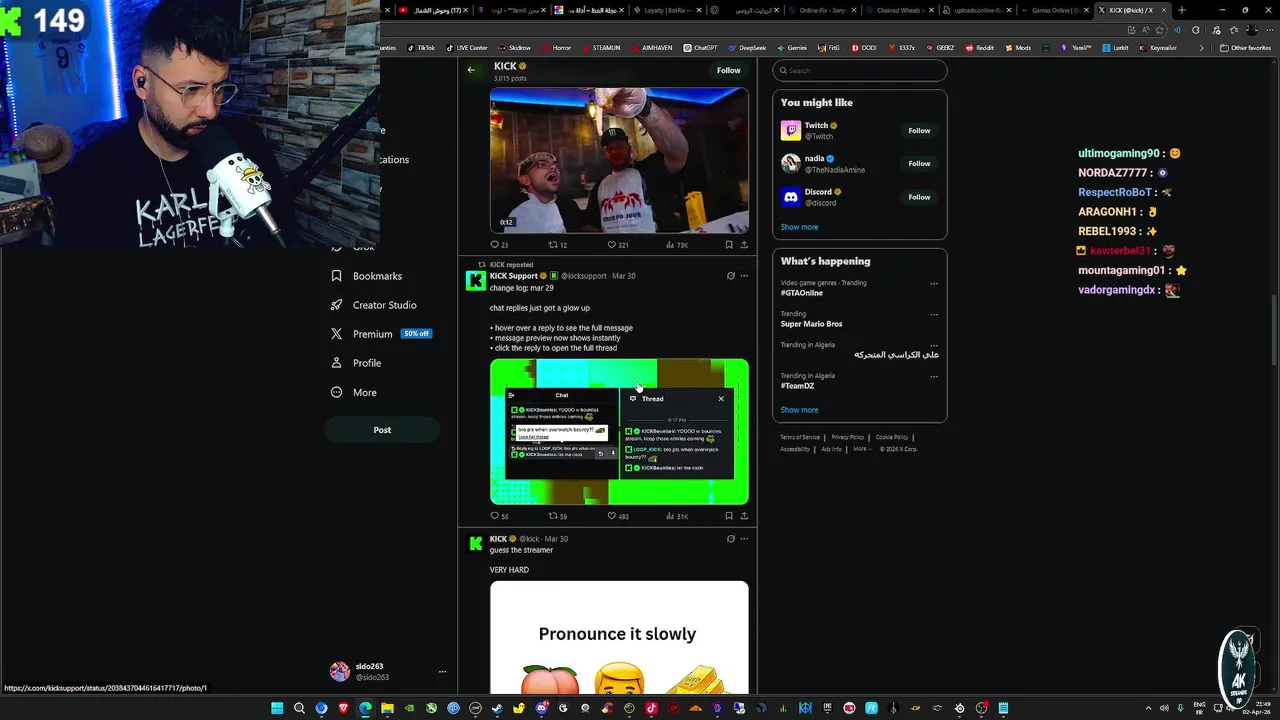This screenshot has width=1280, height=720.
Task: Open nadia's profile avatar in suggestions
Action: [x=791, y=164]
